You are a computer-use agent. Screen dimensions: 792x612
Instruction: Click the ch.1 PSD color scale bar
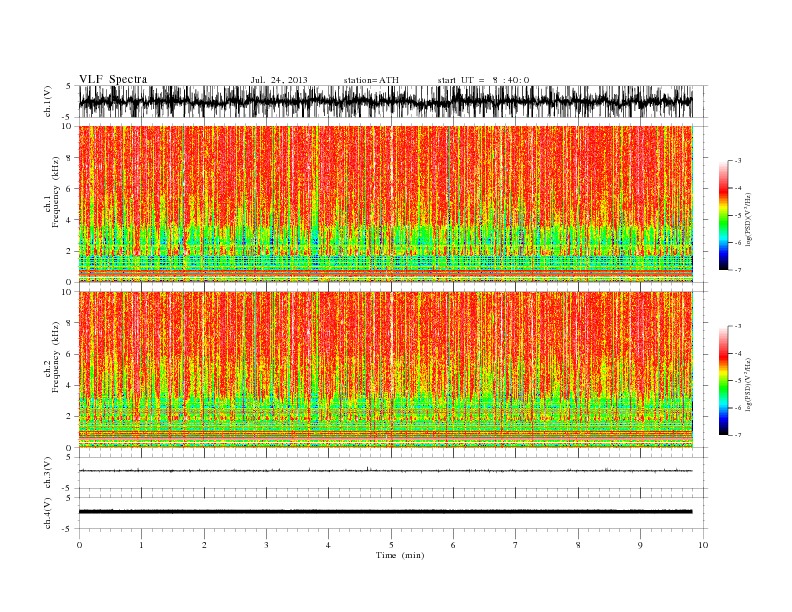(723, 215)
